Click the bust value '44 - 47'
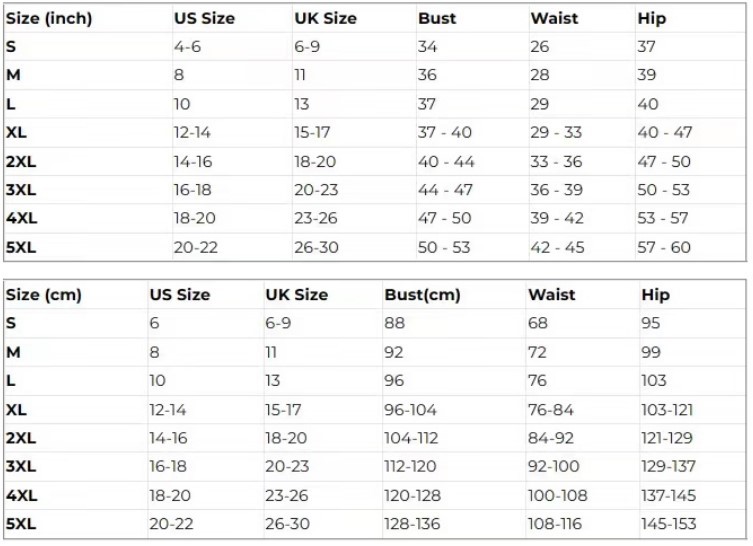The image size is (753, 546). pos(444,190)
